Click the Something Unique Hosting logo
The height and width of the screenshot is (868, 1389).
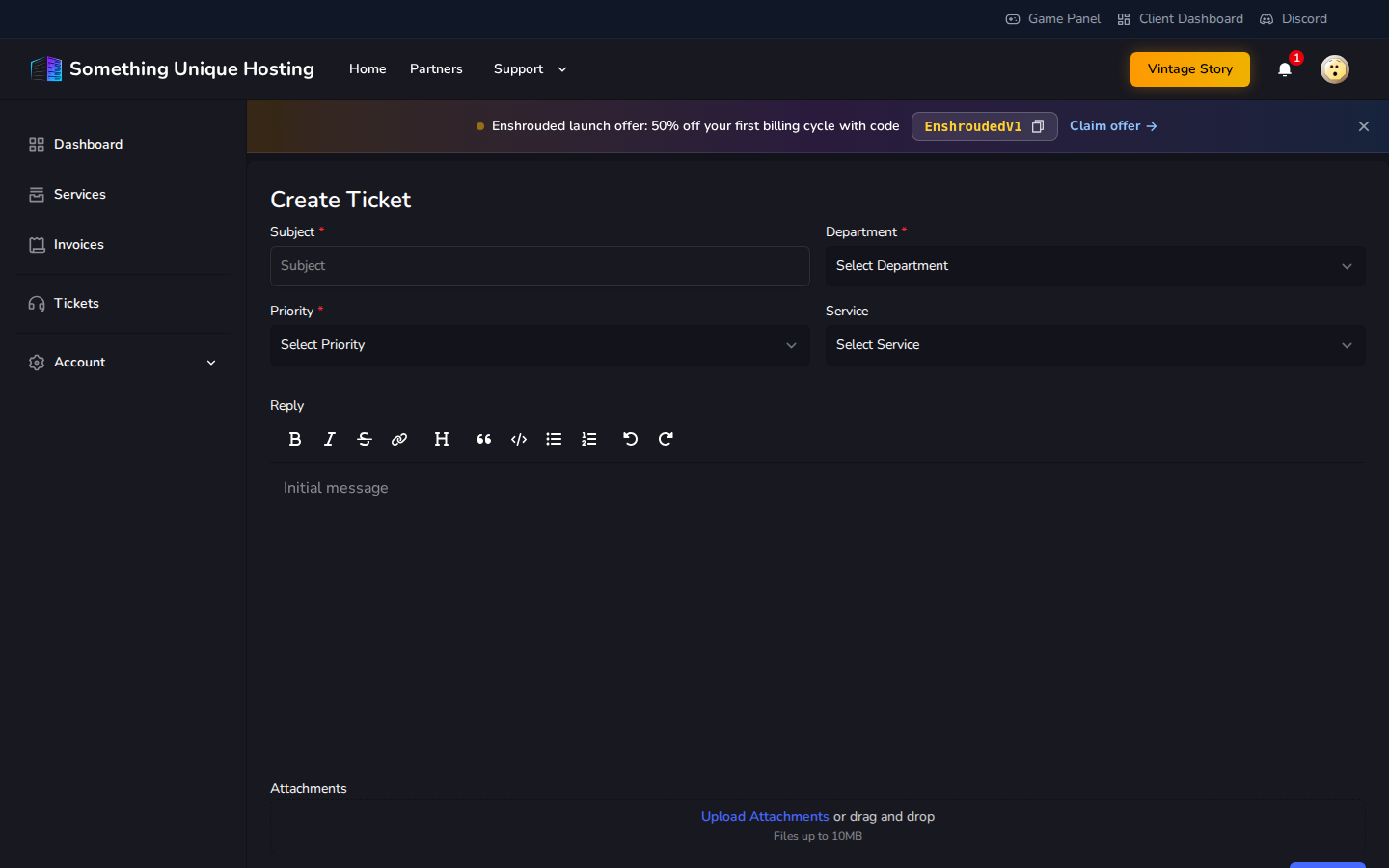point(173,69)
